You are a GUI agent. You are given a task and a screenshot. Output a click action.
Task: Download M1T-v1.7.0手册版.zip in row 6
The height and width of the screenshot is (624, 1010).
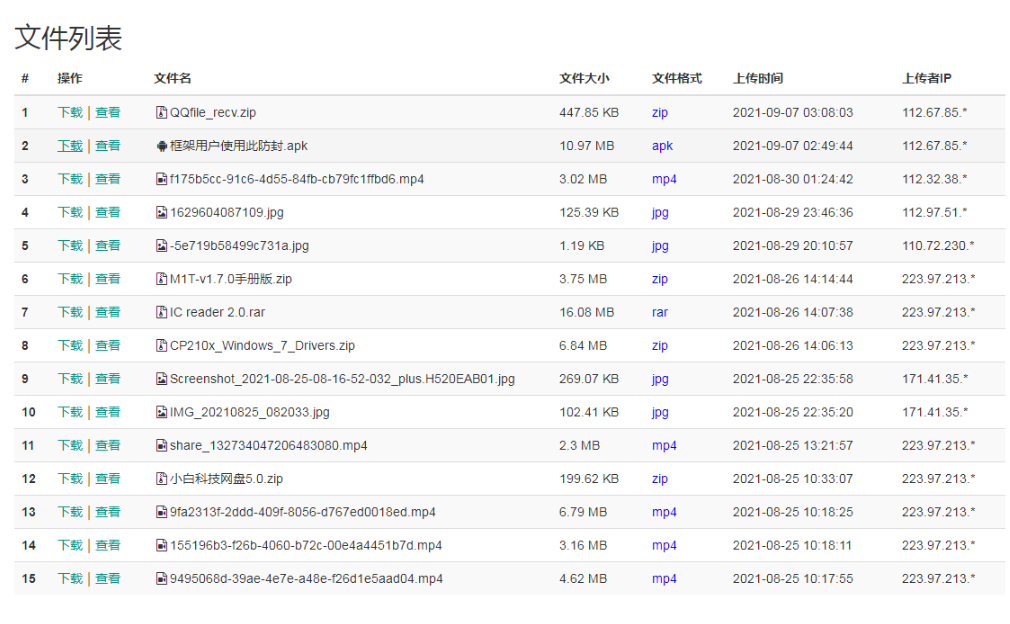[x=70, y=279]
